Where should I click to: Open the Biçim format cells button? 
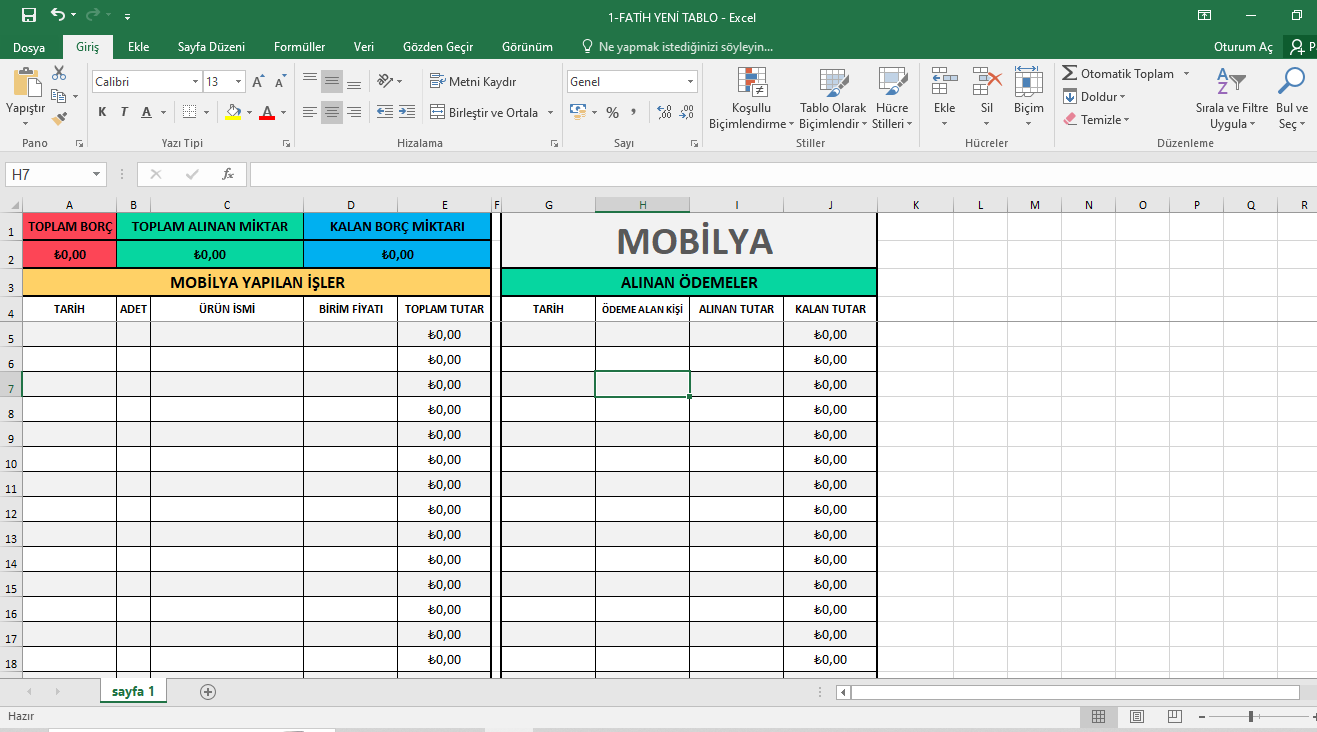point(1028,98)
